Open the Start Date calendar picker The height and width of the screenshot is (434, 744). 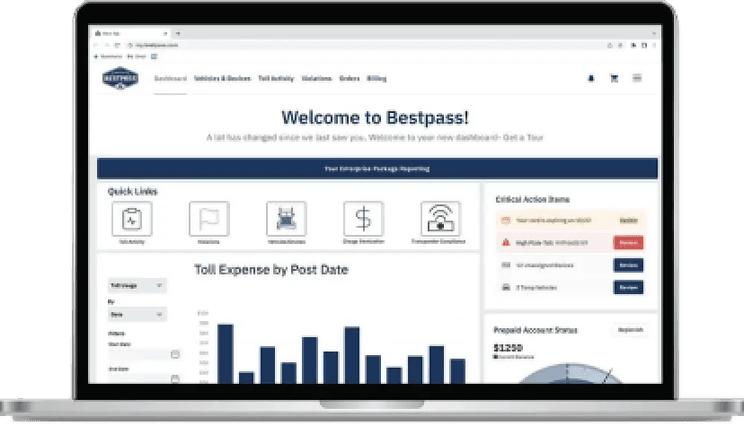pos(175,354)
